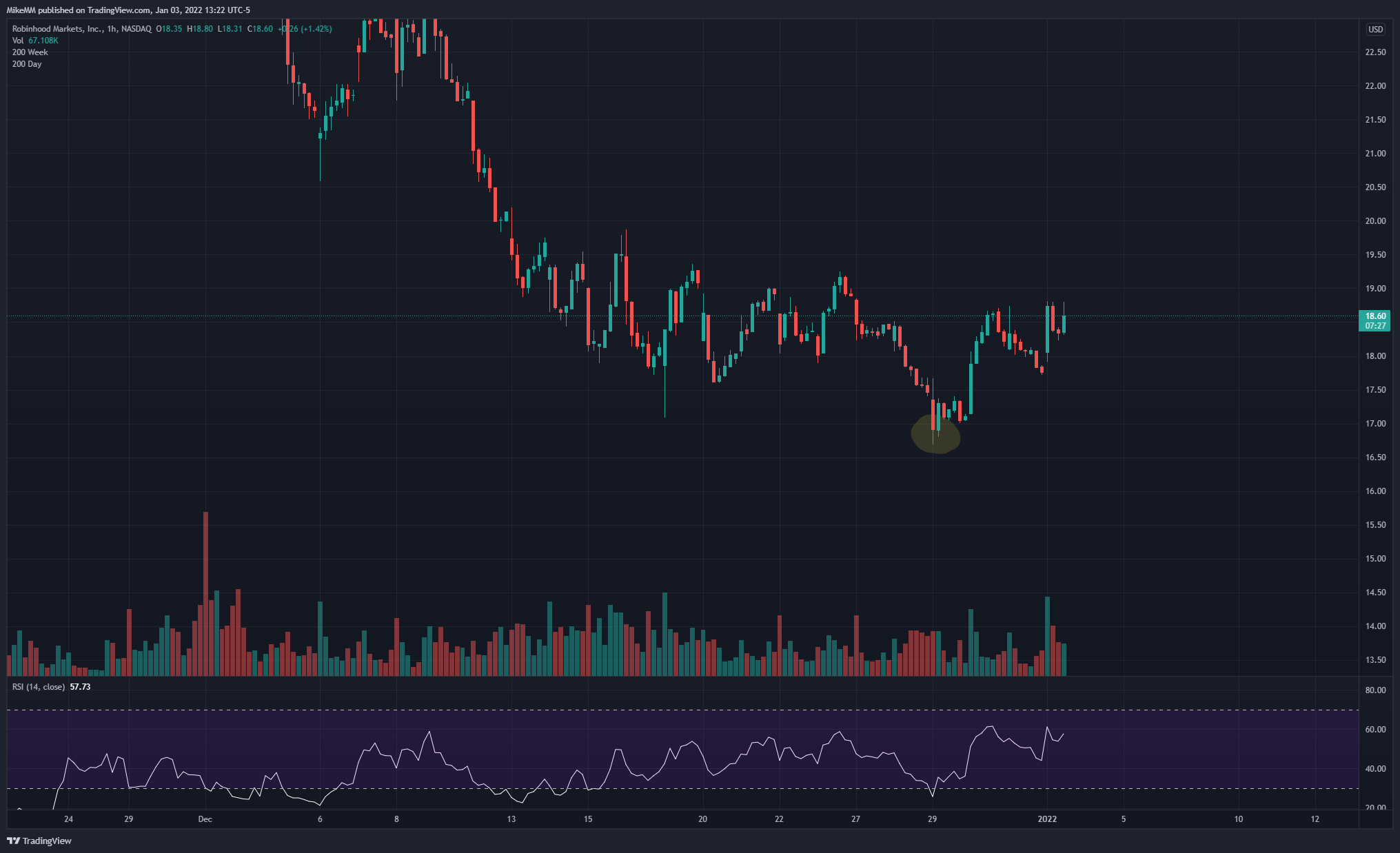The image size is (1400, 853).
Task: Click the 27 date label on time axis
Action: tap(855, 819)
